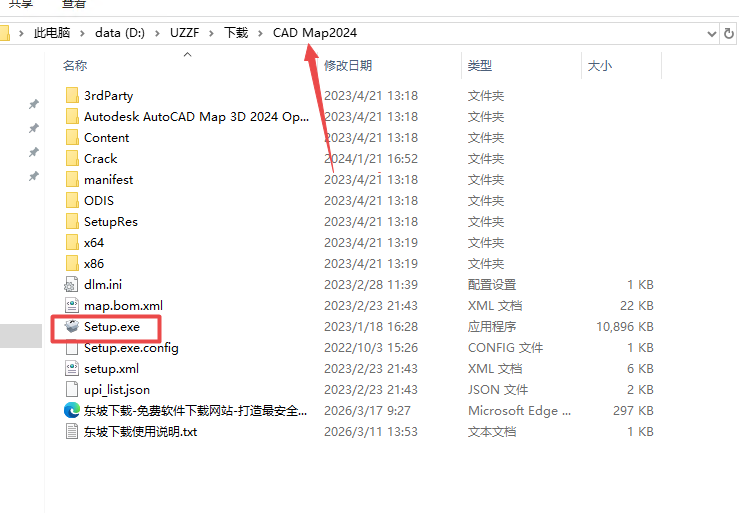The image size is (739, 513).
Task: Click the 3rdParty folder icon
Action: [x=71, y=96]
